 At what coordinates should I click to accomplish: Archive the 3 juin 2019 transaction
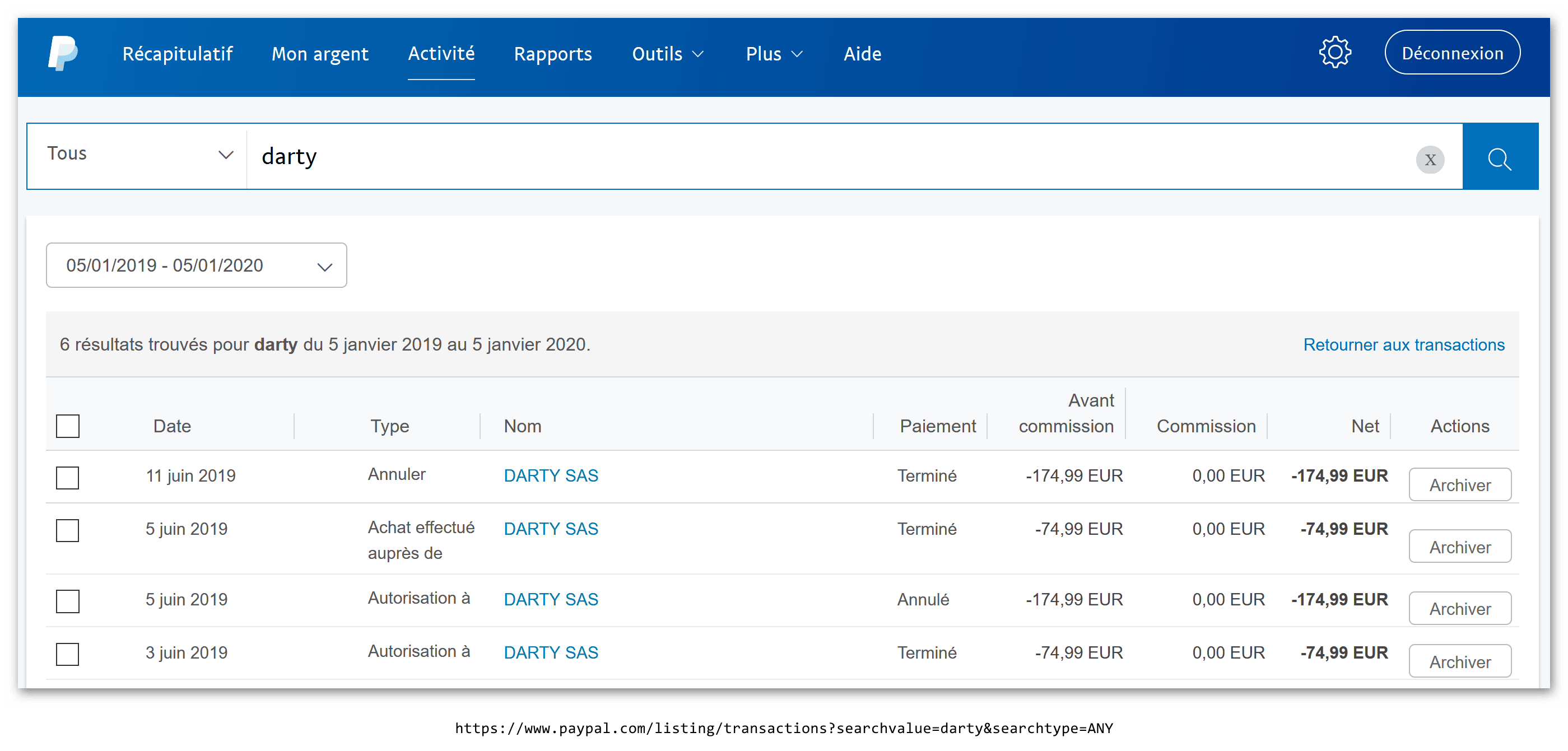pyautogui.click(x=1460, y=661)
